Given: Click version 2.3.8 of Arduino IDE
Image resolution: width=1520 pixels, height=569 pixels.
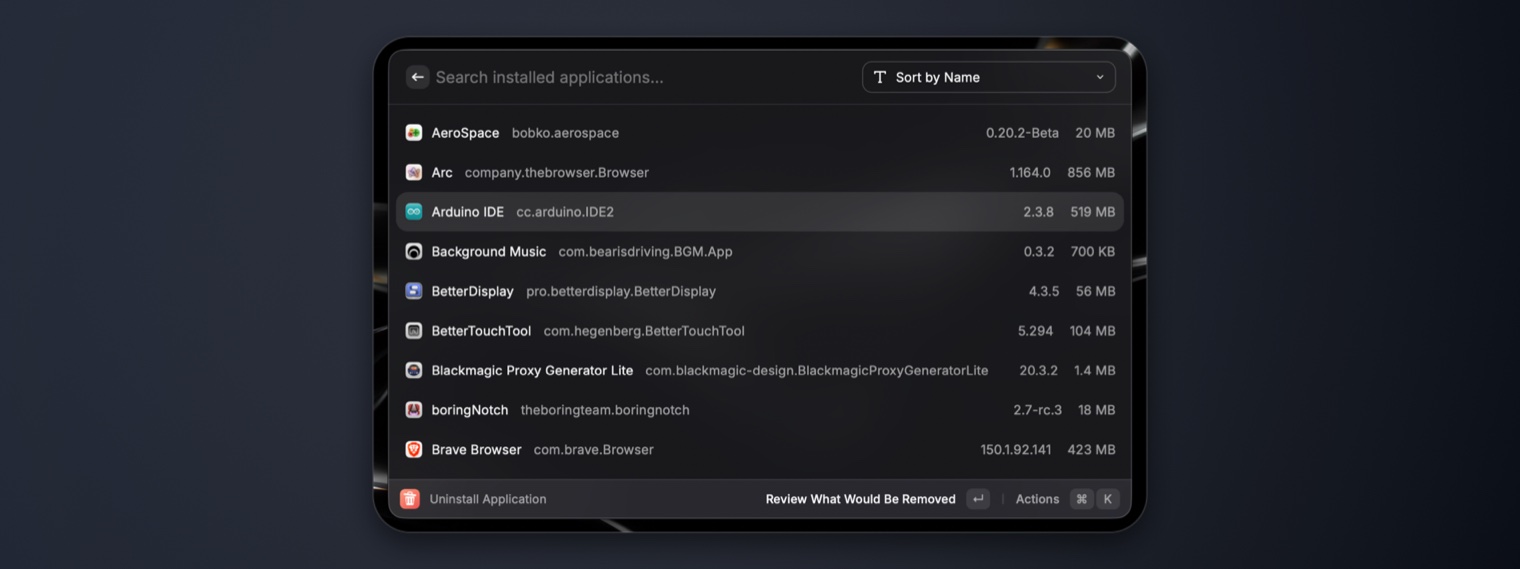Looking at the screenshot, I should (1038, 212).
